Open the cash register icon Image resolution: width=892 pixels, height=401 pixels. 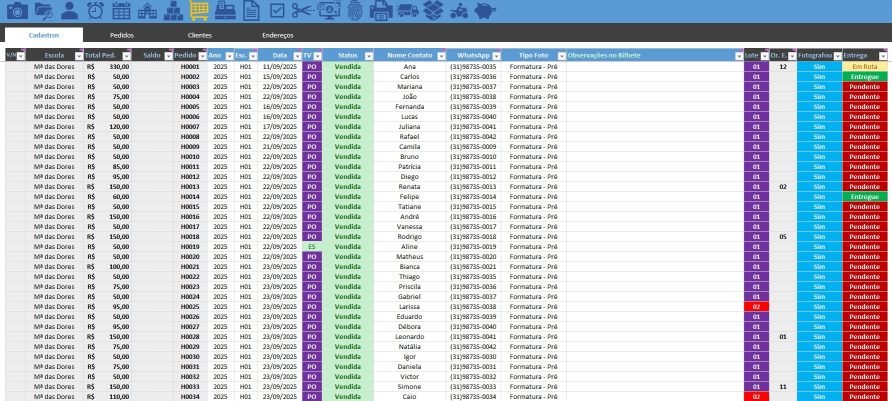click(x=226, y=11)
